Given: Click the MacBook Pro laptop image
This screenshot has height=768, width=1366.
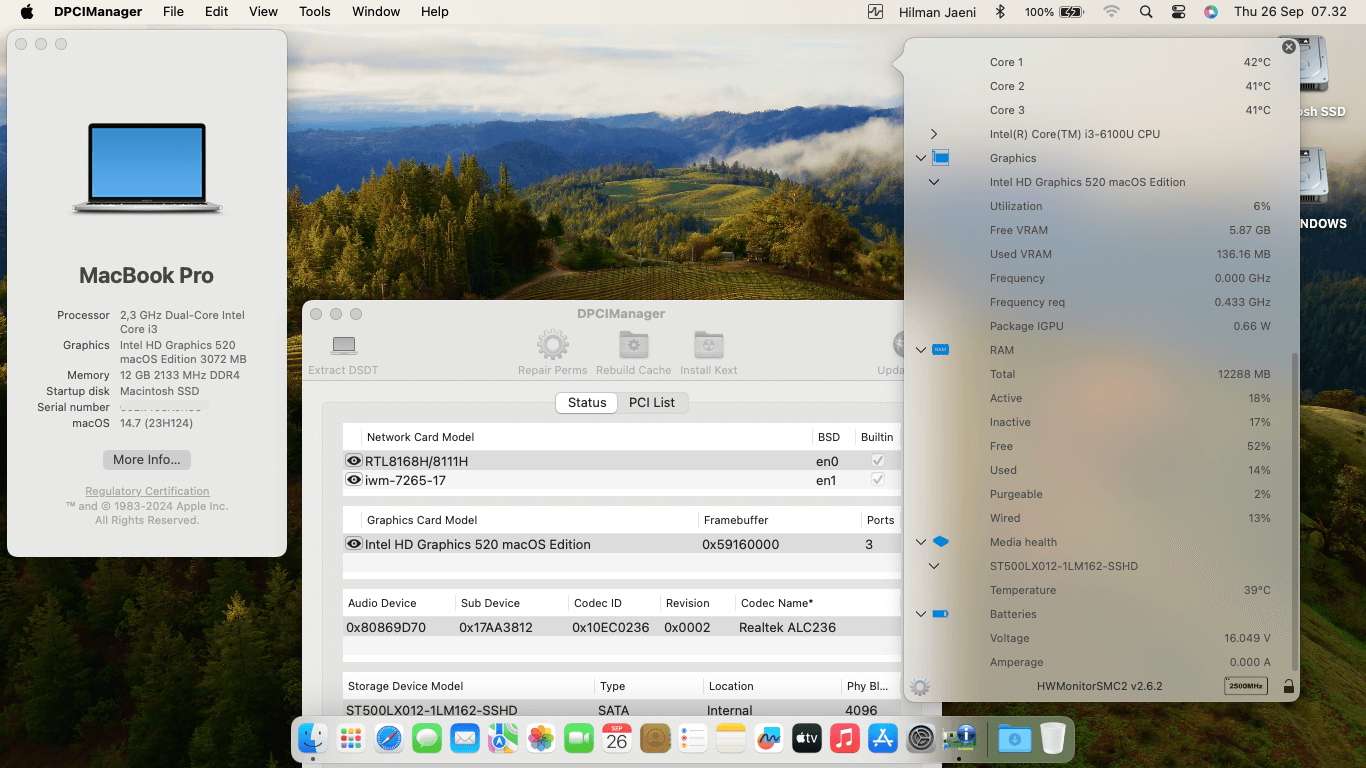Looking at the screenshot, I should click(x=147, y=168).
